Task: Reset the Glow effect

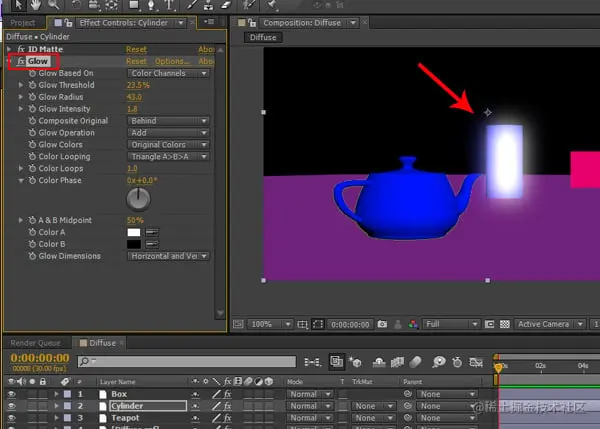Action: coord(136,61)
